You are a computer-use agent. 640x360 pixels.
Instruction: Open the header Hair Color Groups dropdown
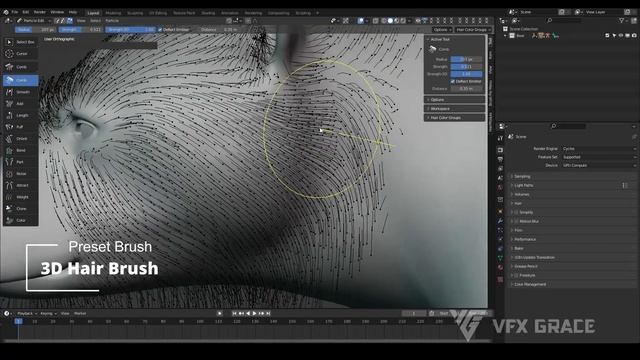[x=473, y=30]
